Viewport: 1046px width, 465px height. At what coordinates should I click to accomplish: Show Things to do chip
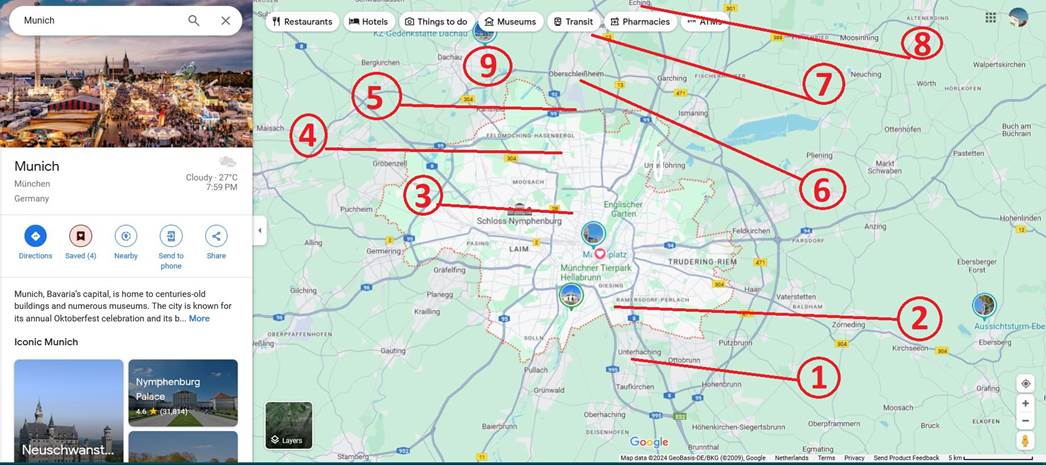click(x=436, y=21)
